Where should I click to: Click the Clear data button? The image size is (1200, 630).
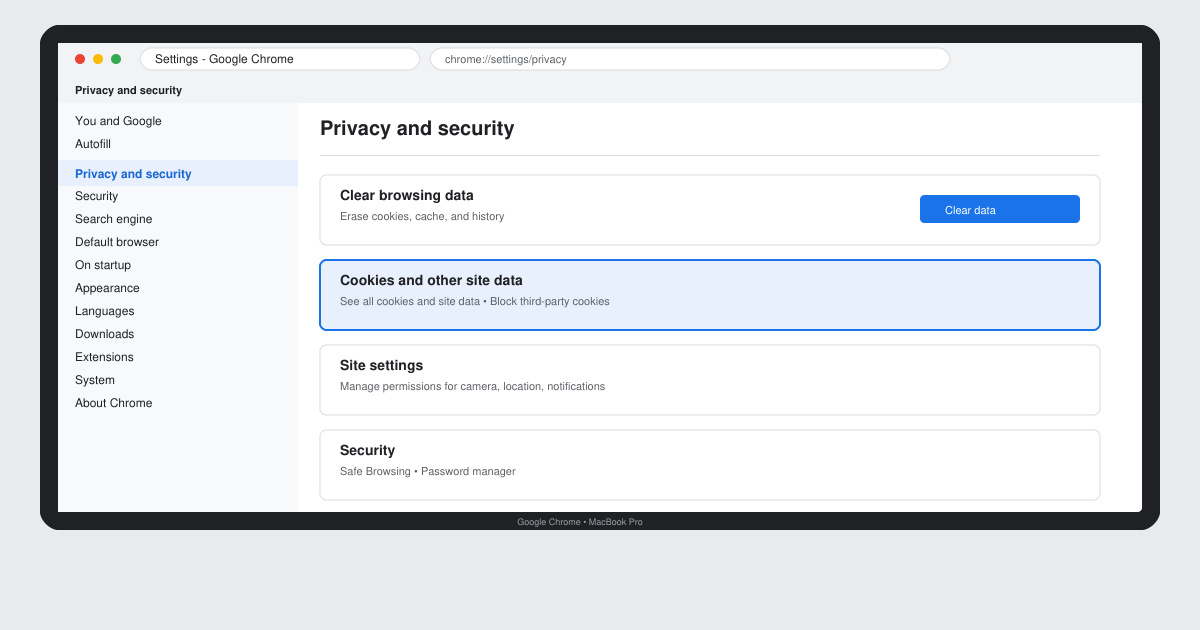[1000, 209]
